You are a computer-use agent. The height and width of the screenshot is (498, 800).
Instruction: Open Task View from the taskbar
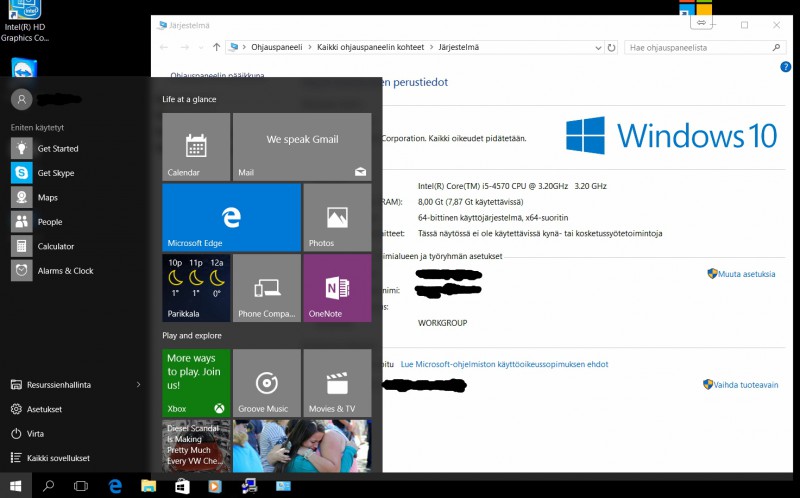point(81,486)
